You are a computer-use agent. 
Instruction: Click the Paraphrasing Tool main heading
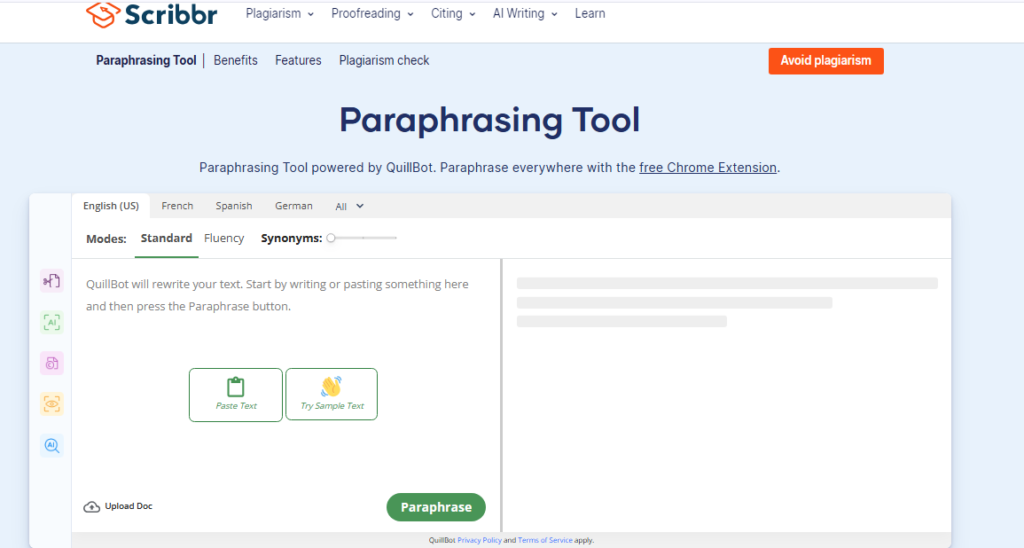click(489, 120)
